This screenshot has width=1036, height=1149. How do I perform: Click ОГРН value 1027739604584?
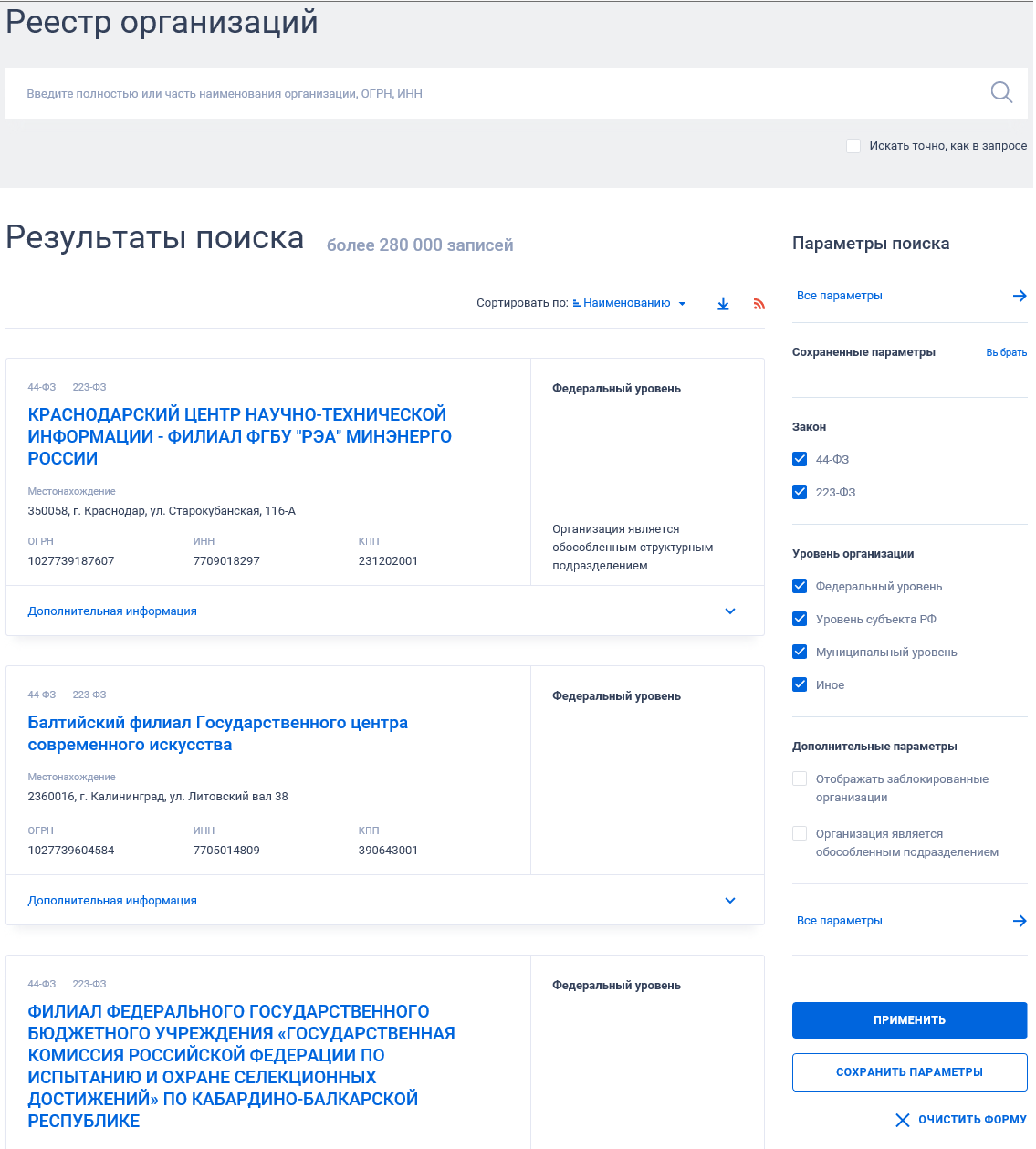click(71, 851)
